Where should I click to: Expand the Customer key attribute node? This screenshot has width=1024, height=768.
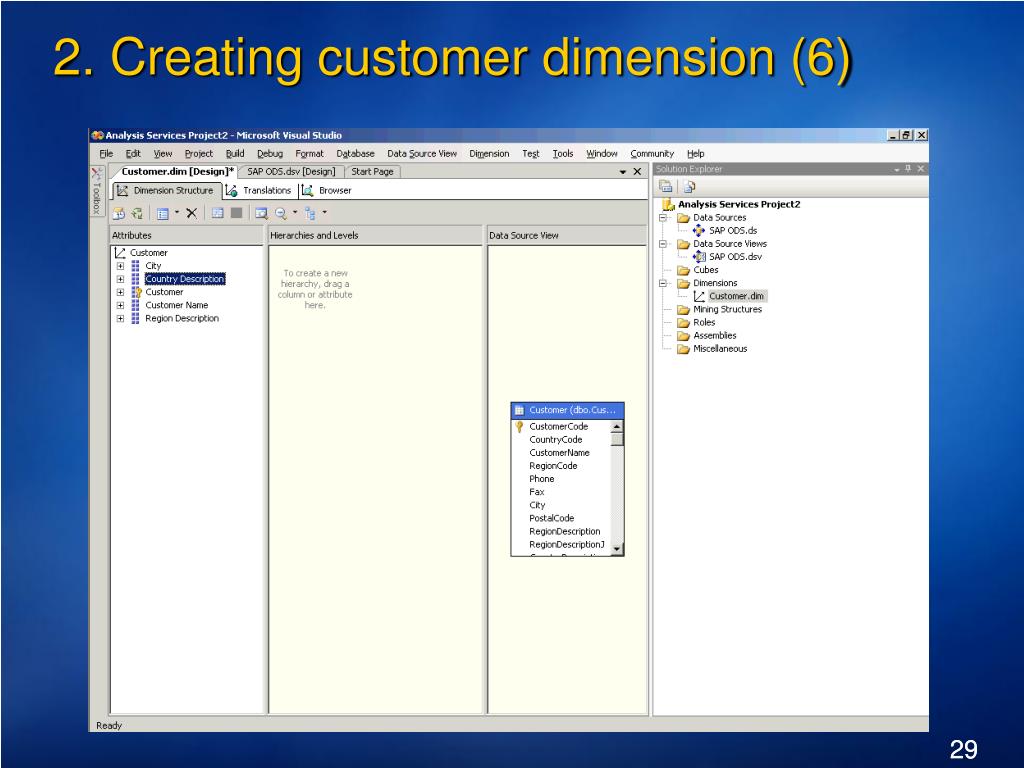coord(120,292)
